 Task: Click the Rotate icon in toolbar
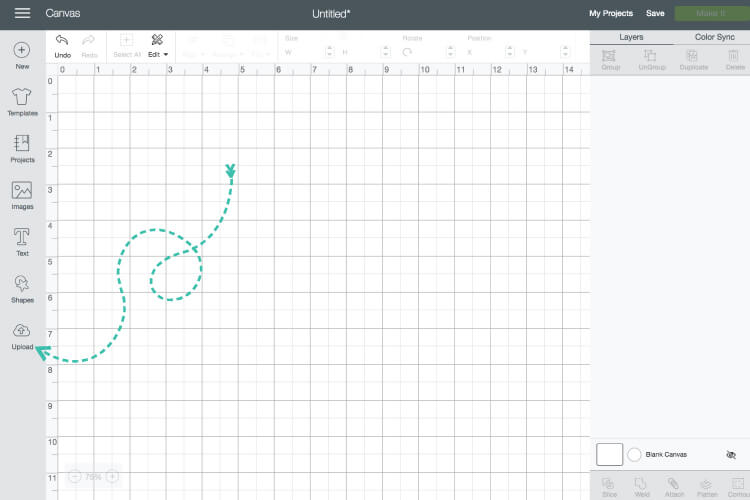coord(407,52)
